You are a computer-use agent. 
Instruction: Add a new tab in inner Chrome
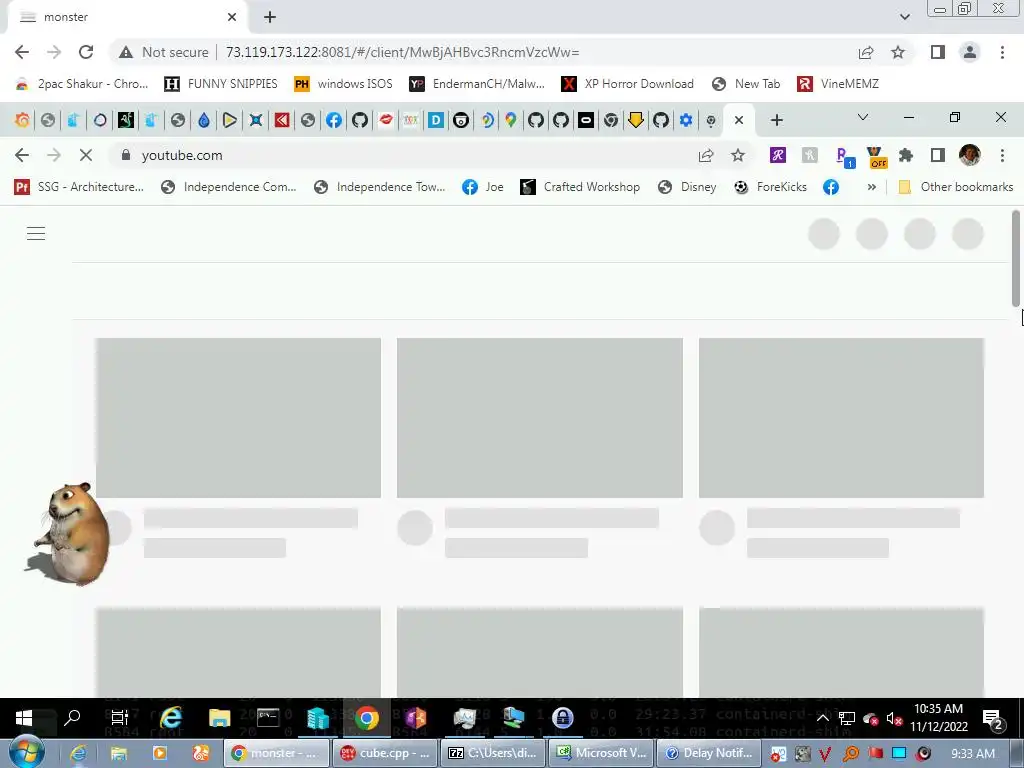776,120
